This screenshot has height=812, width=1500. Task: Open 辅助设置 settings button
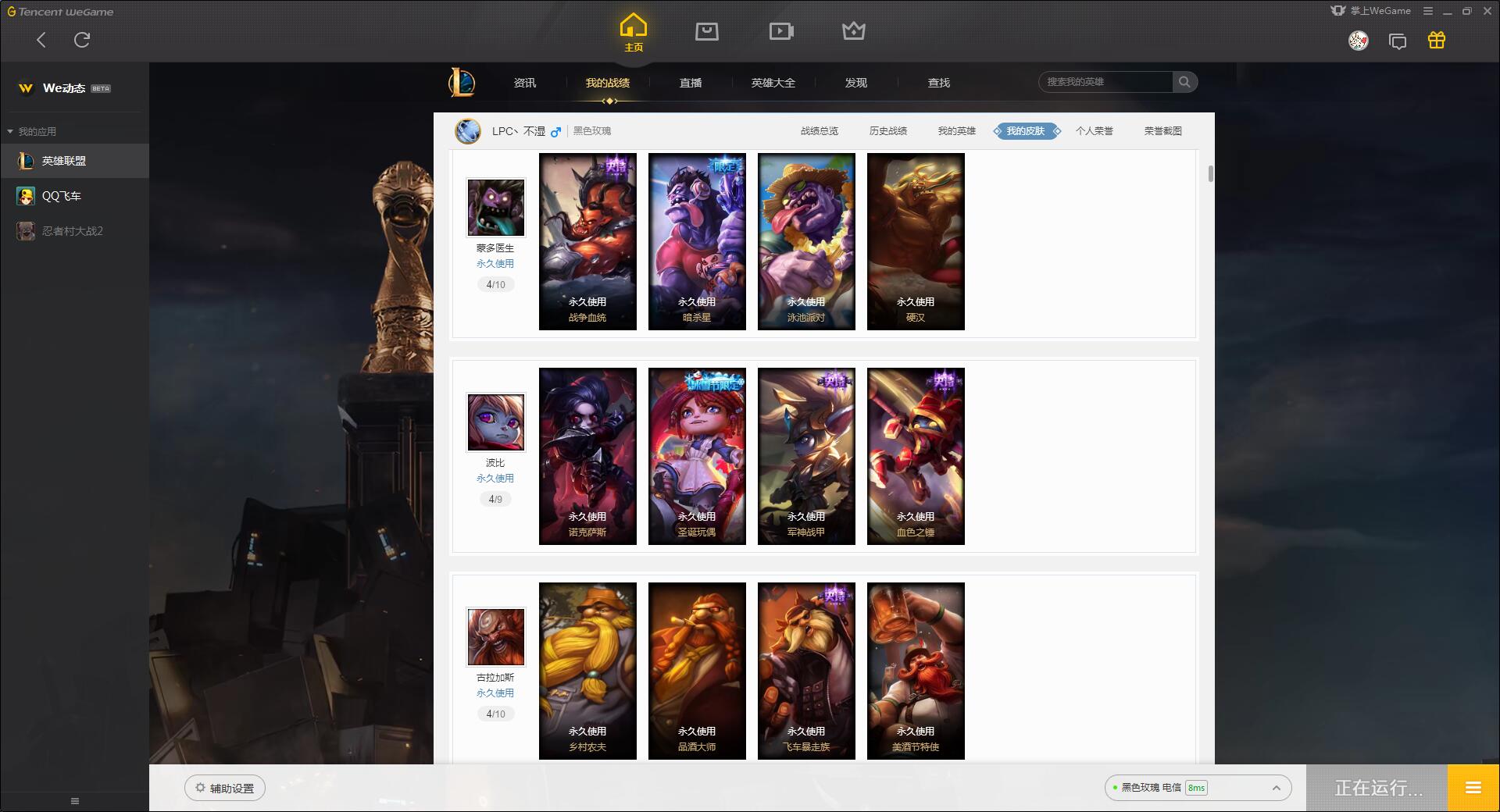(225, 789)
